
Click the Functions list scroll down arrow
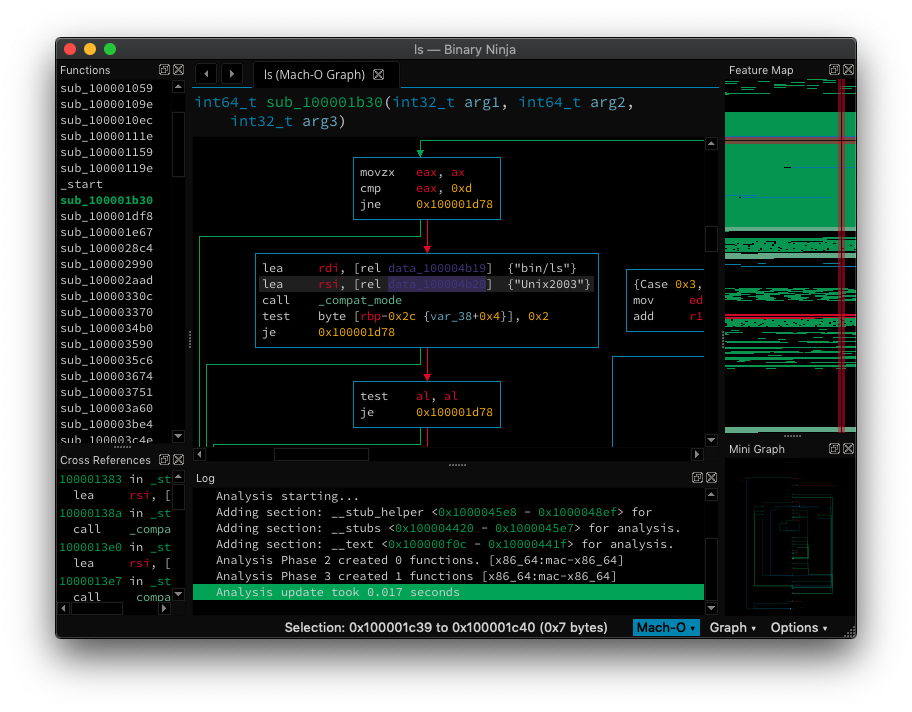point(178,436)
